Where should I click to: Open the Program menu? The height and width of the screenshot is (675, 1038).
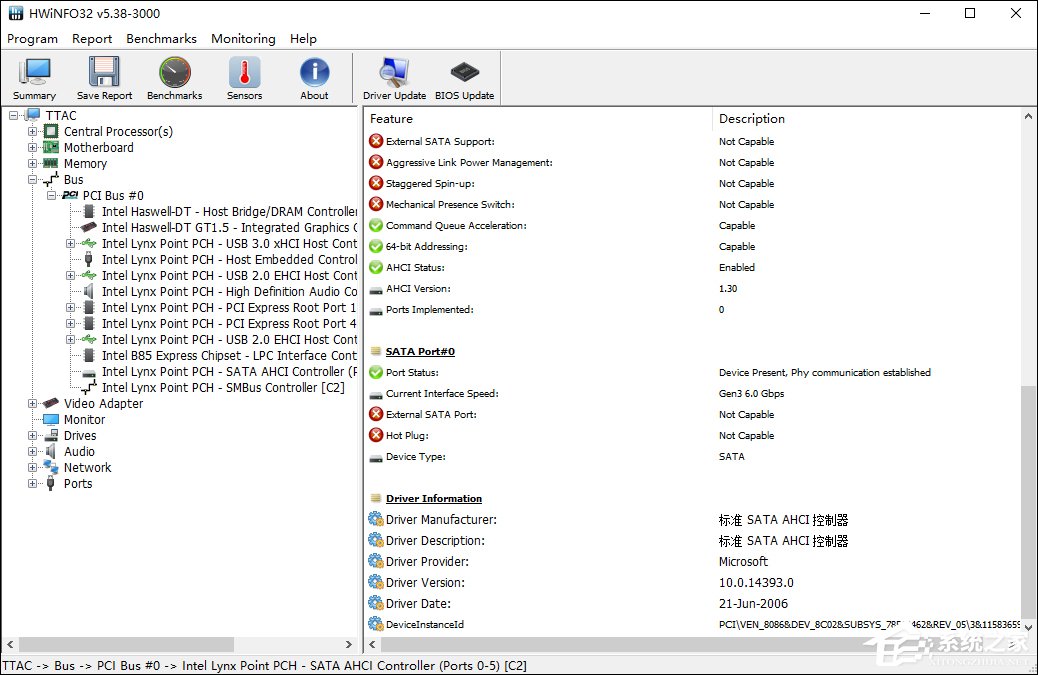click(32, 38)
